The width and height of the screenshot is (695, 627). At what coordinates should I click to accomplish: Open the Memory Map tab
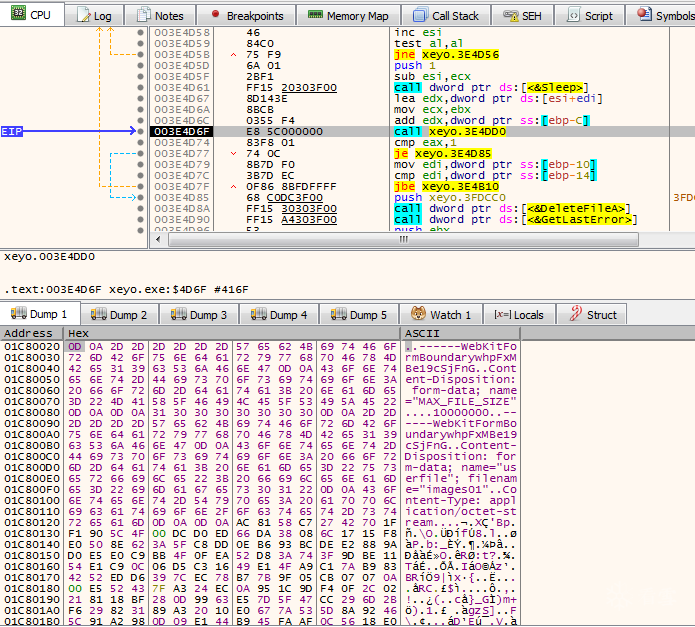point(348,16)
